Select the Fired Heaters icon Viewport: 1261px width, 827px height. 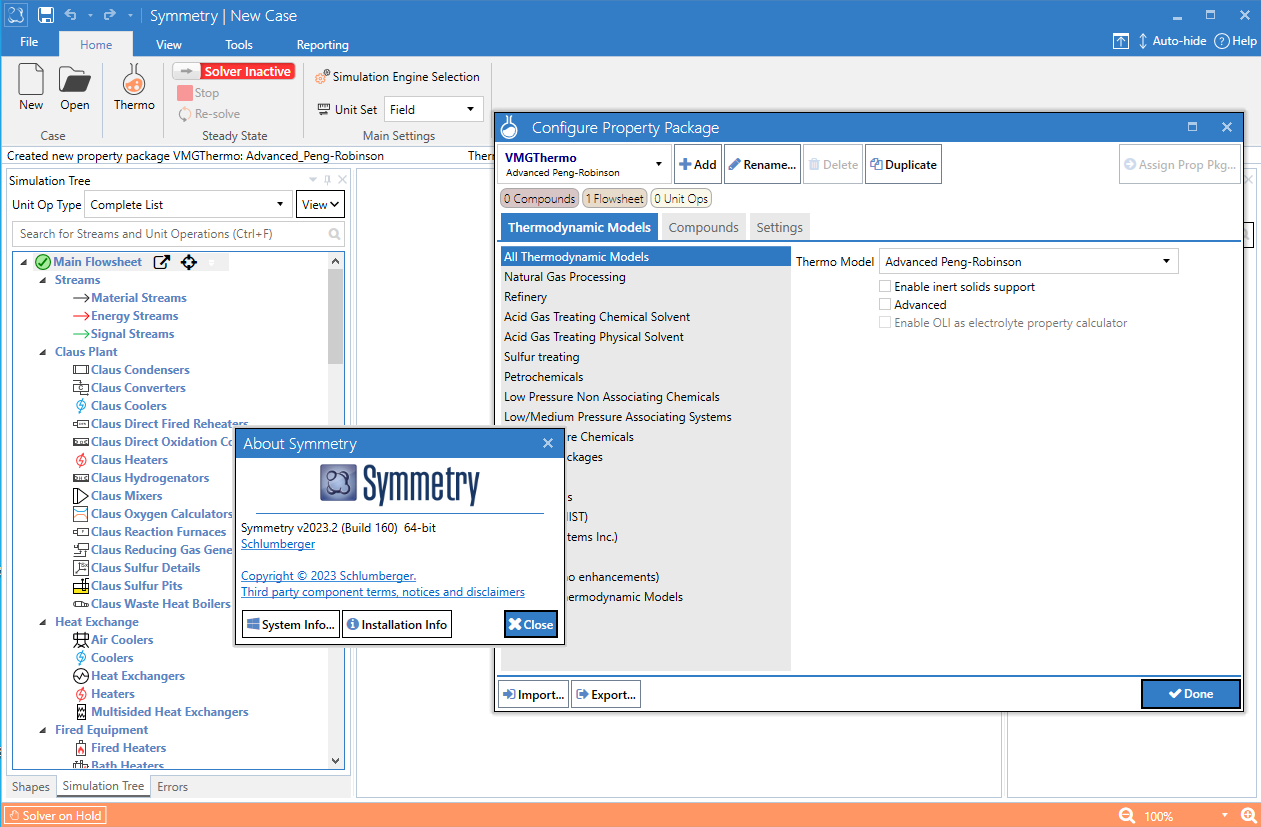(x=81, y=748)
